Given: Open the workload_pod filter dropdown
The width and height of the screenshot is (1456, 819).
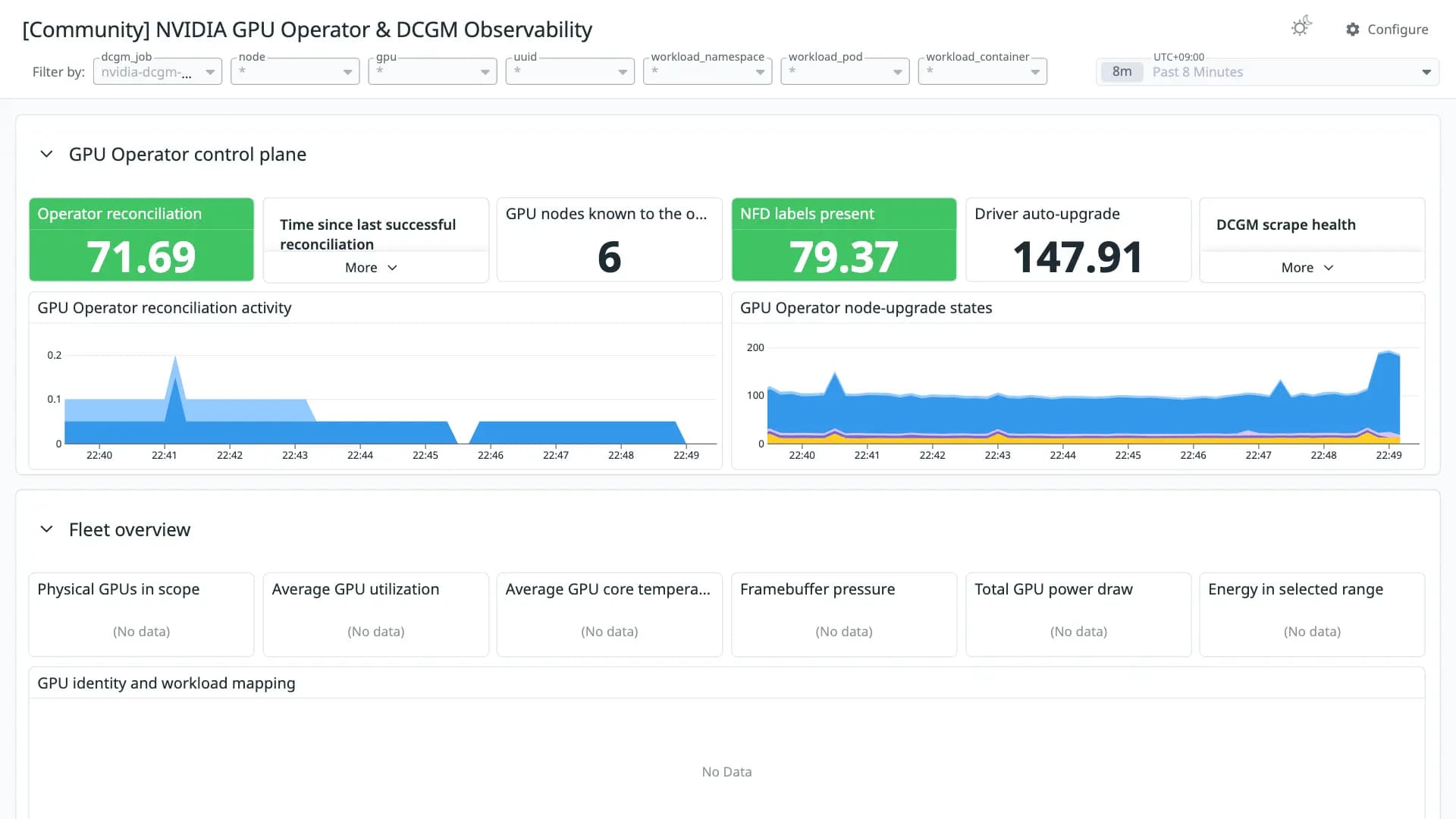Looking at the screenshot, I should point(845,72).
